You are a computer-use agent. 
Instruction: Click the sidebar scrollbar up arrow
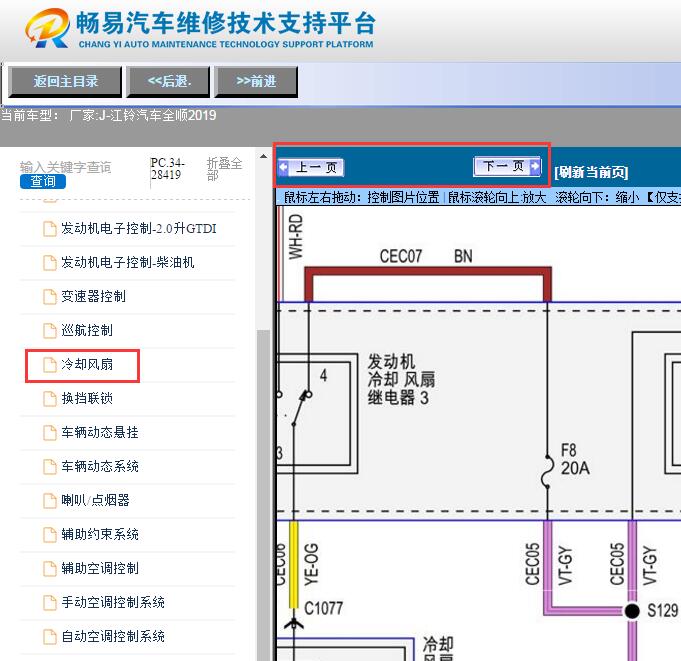point(263,156)
